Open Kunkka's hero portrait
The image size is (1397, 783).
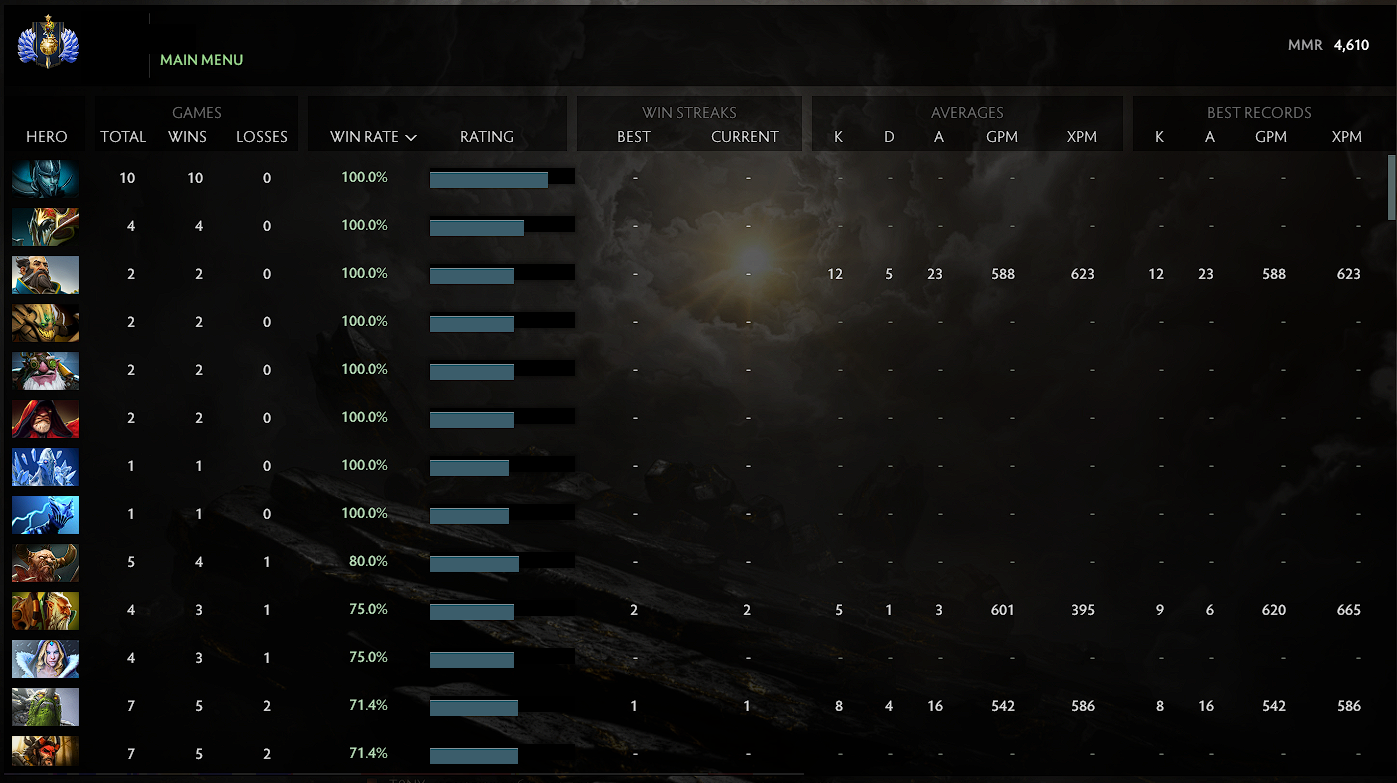pos(45,274)
